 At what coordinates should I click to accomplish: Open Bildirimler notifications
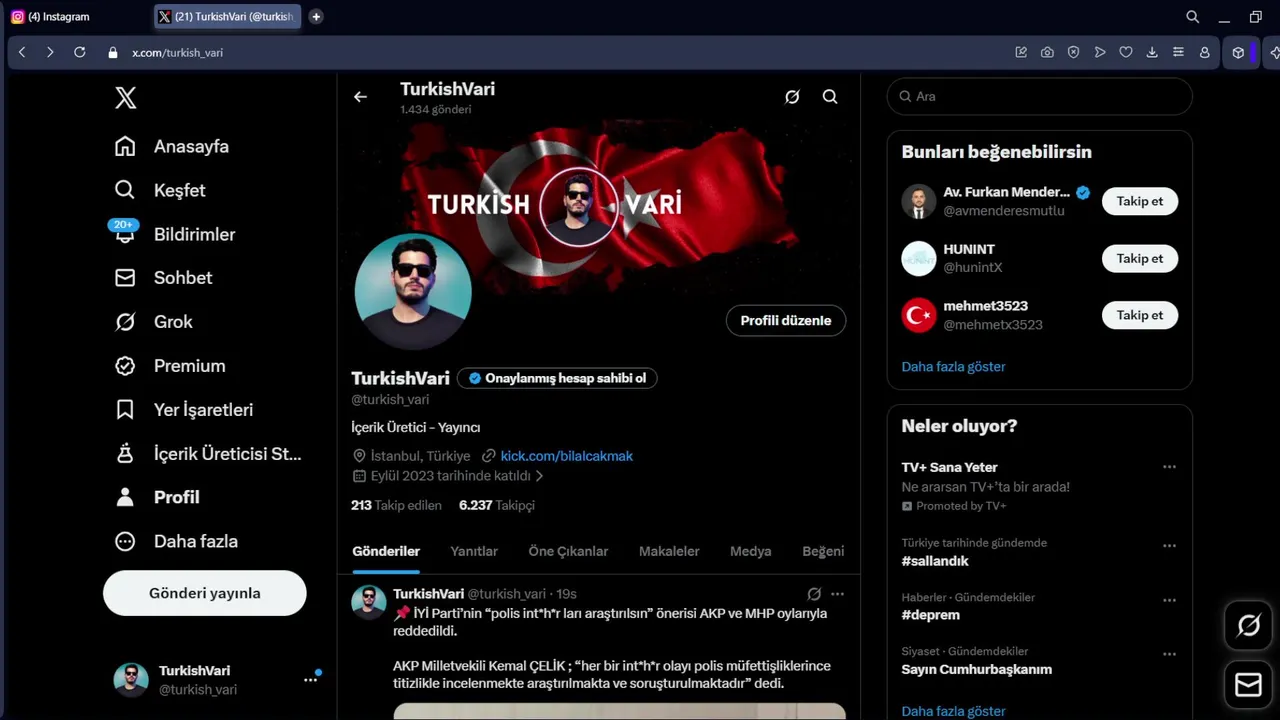(x=174, y=234)
